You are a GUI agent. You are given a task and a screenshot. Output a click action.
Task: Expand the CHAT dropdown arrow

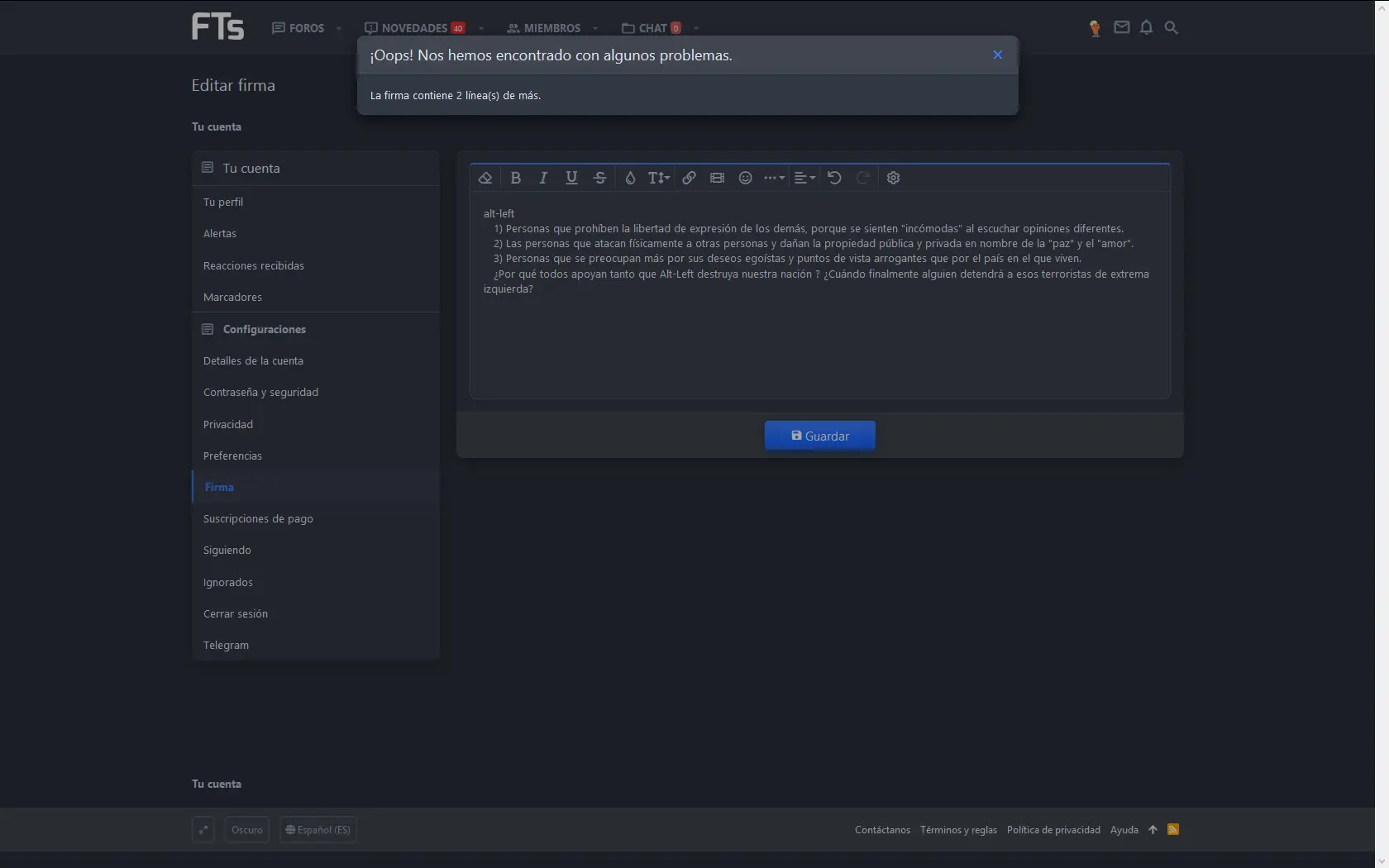pos(696,28)
